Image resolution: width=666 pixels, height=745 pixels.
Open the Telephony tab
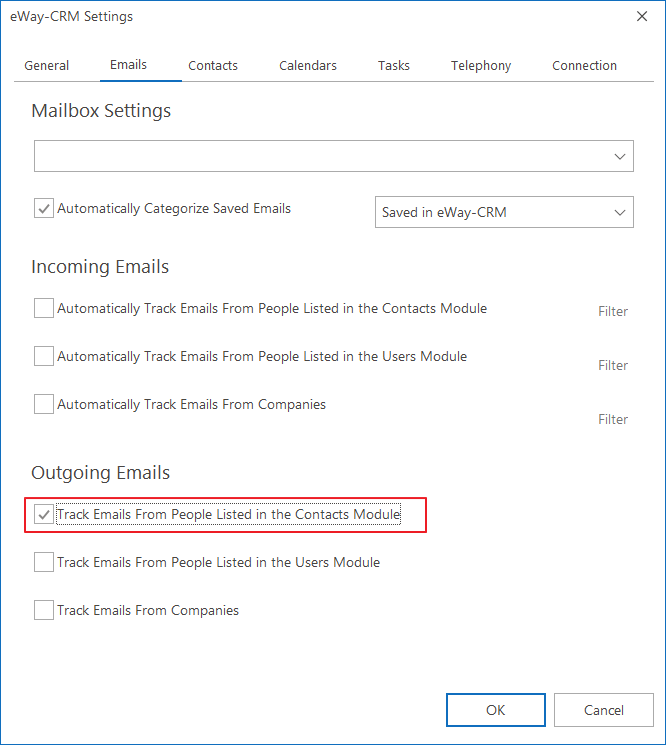(x=481, y=65)
